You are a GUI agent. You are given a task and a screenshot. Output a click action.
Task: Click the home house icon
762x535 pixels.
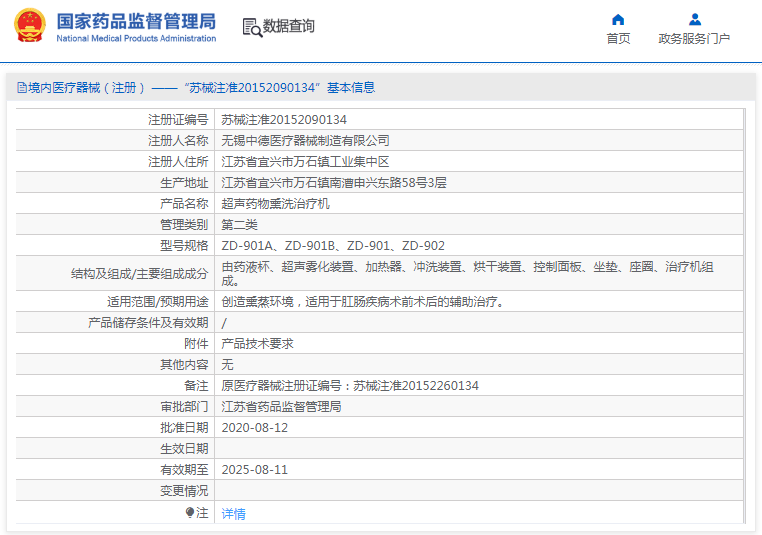click(x=618, y=19)
